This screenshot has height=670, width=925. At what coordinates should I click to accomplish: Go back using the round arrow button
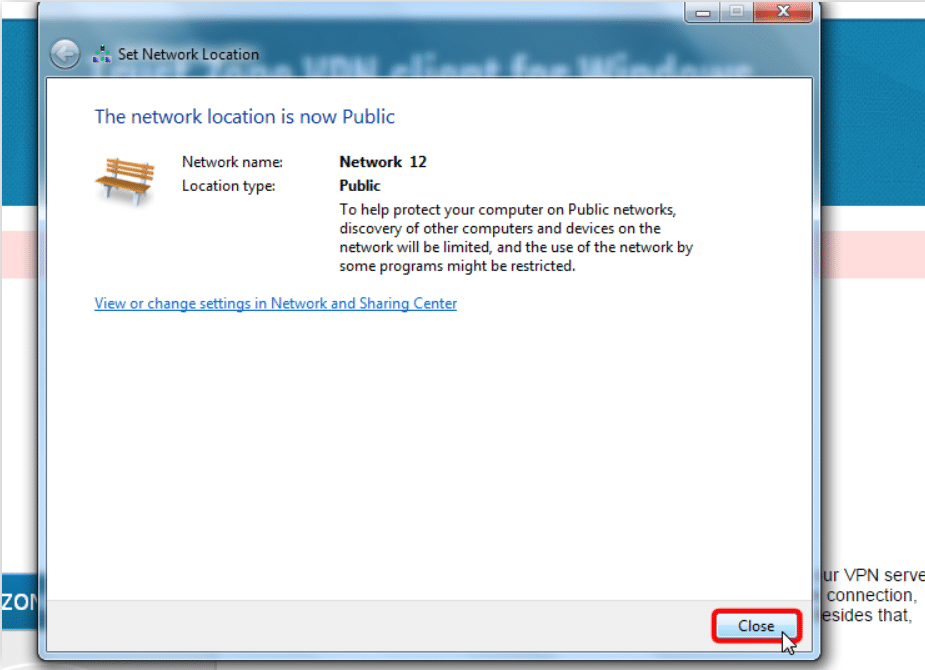65,54
